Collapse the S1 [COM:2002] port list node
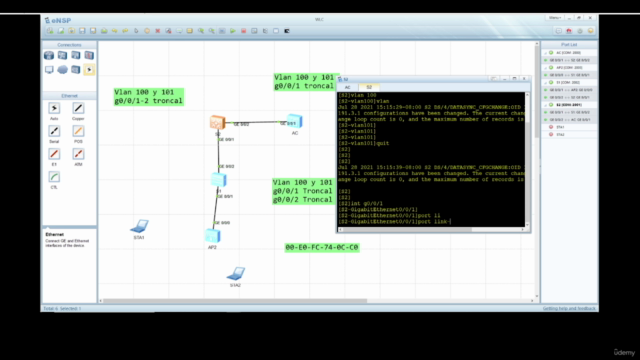 (546, 82)
